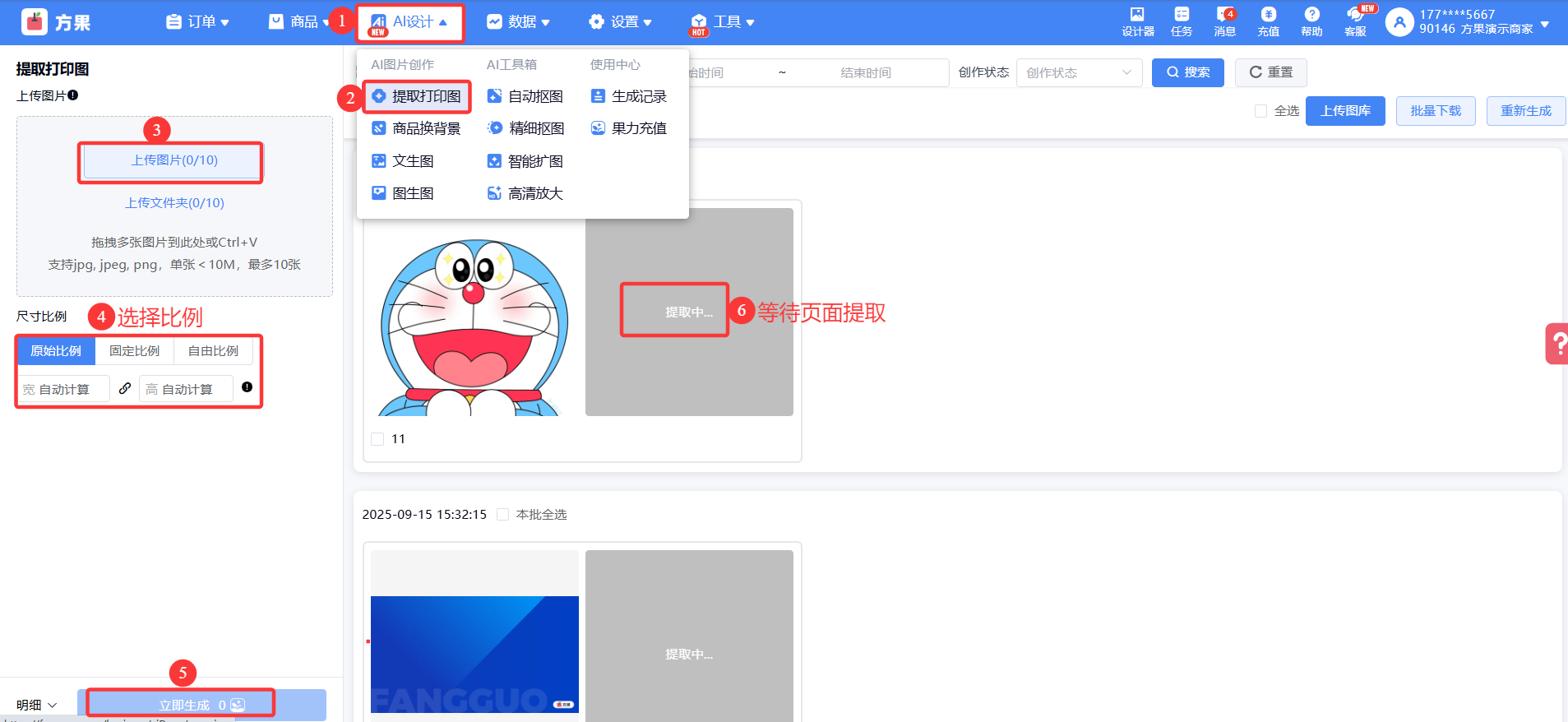
Task: Click the info icon after the height field
Action: point(247,387)
